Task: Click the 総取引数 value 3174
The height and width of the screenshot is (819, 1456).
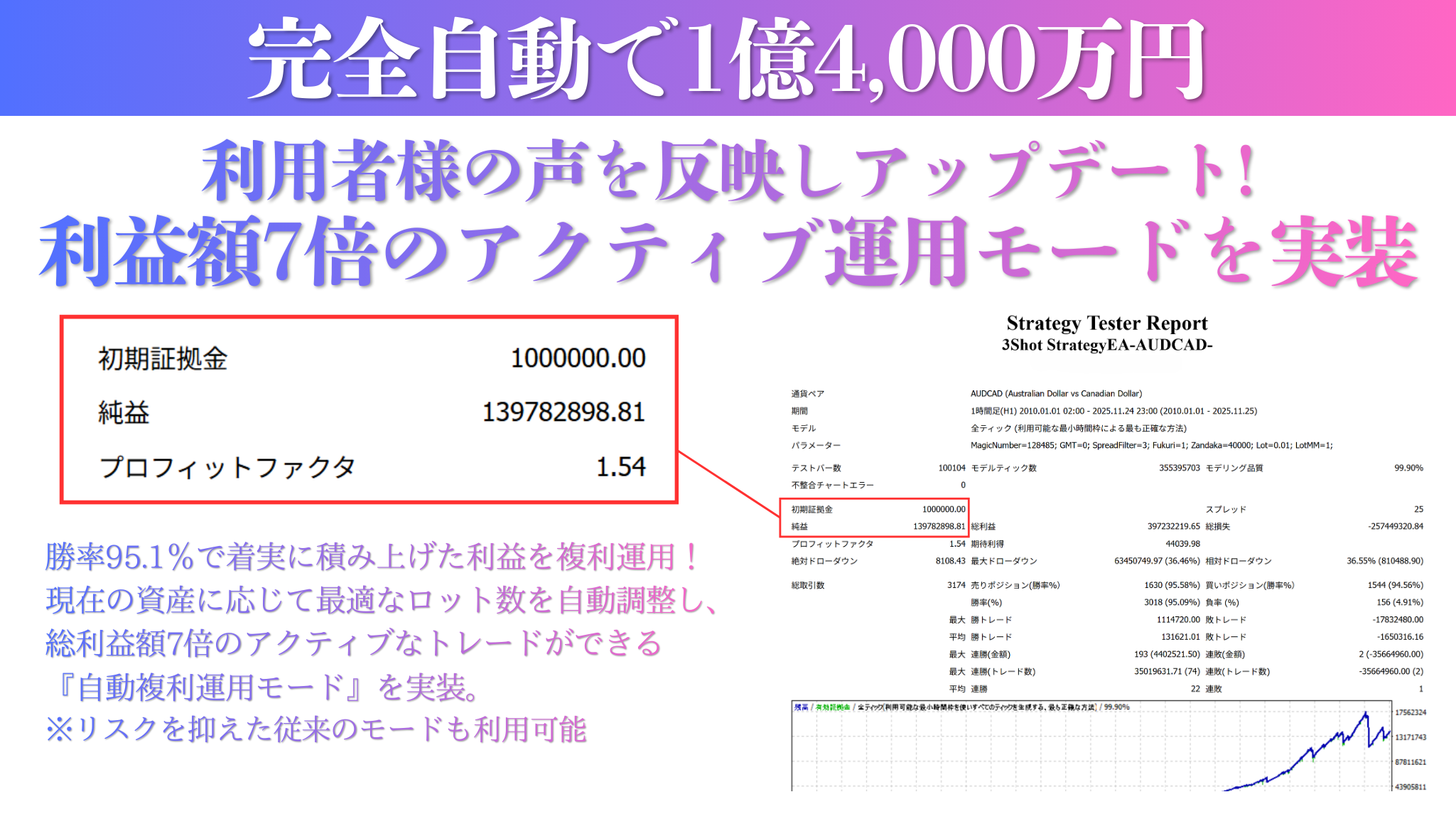Action: (956, 586)
